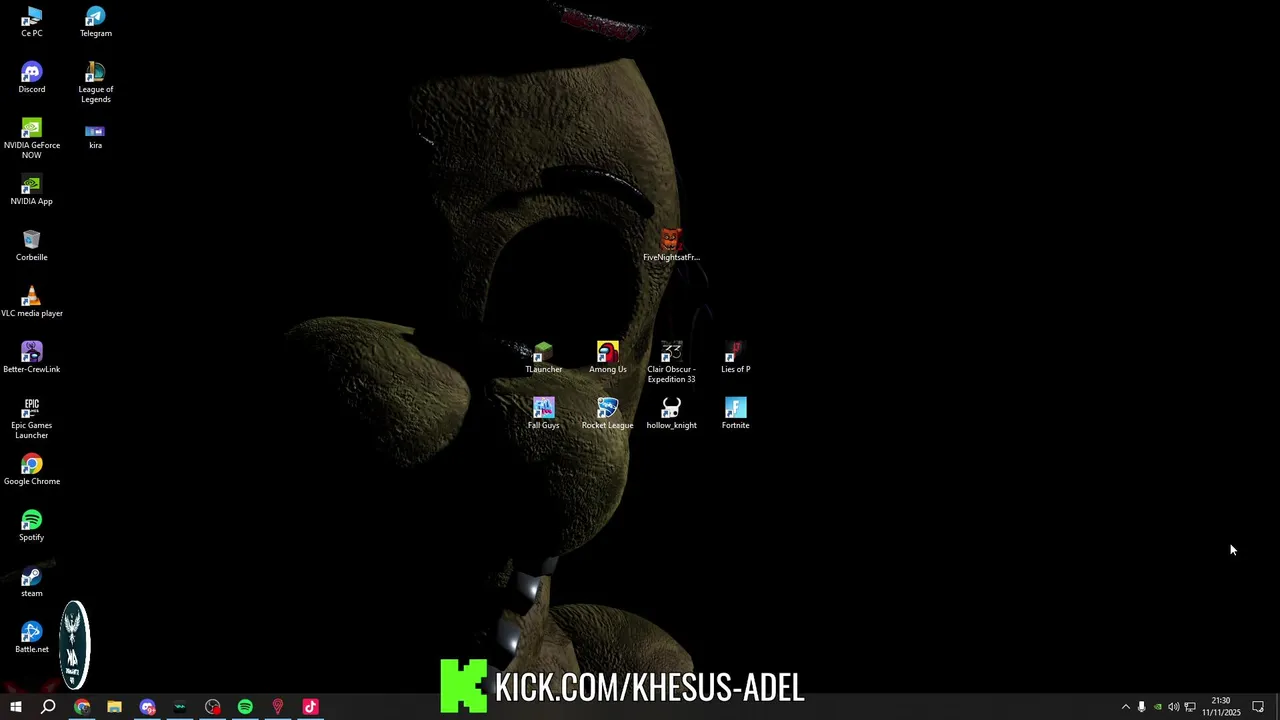Open Spotify from the taskbar
This screenshot has width=1280, height=720.
tap(245, 707)
